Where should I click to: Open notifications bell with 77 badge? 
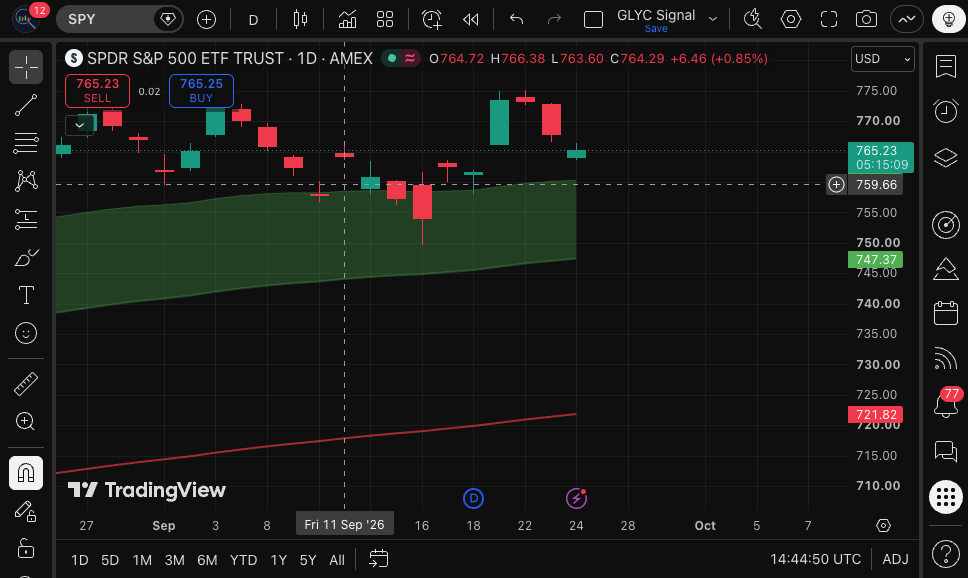pyautogui.click(x=946, y=405)
